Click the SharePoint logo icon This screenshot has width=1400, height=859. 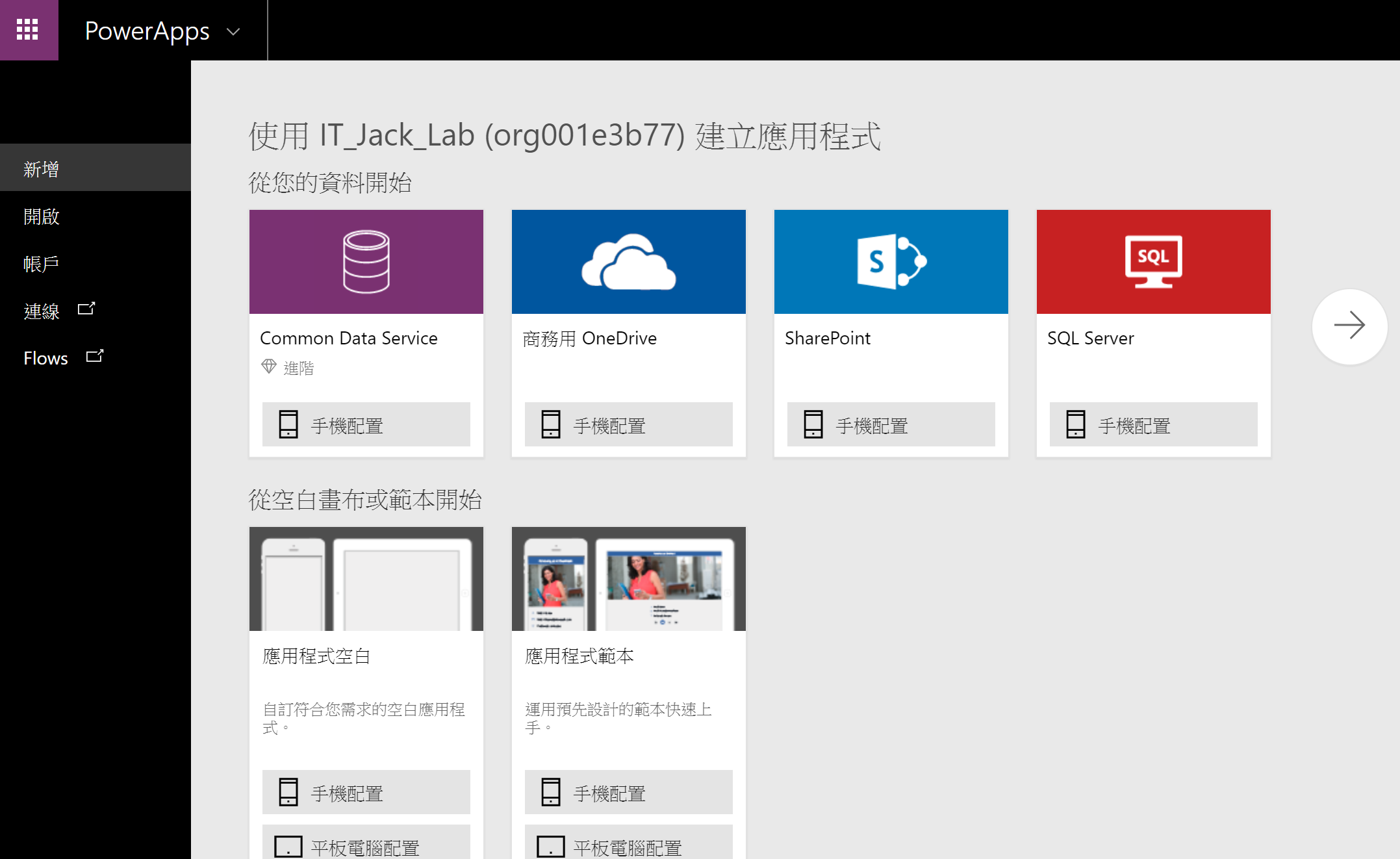tap(891, 262)
